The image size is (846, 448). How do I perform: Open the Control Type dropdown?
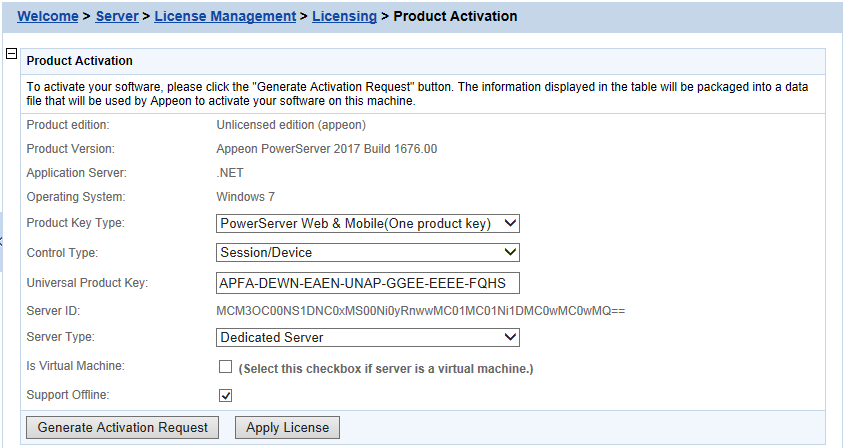367,252
